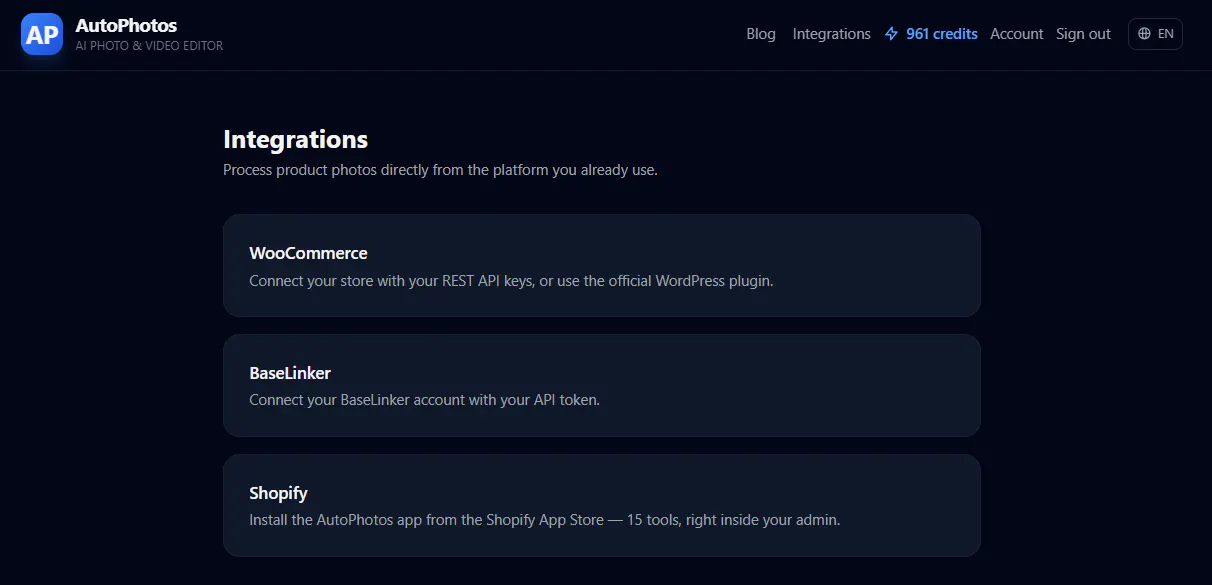Open the EN language selector

point(1155,34)
